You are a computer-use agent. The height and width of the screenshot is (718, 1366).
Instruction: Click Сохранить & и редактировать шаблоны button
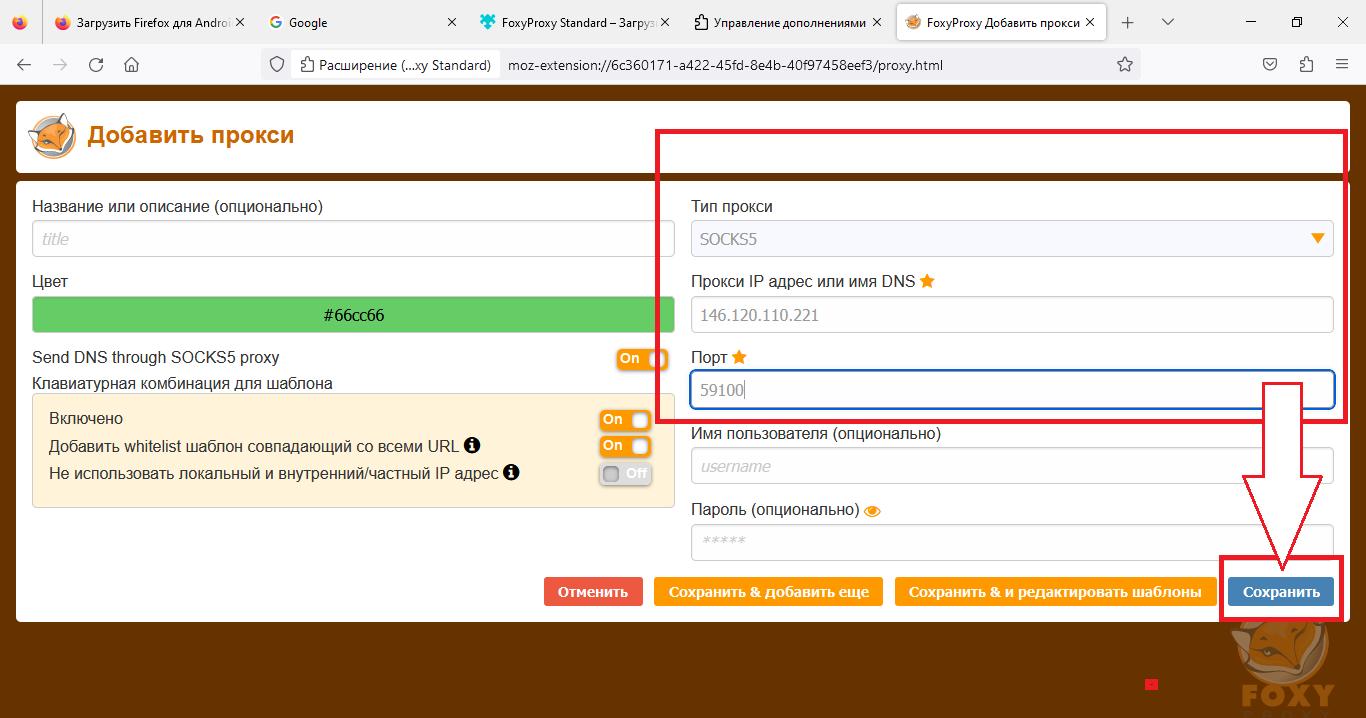pyautogui.click(x=1056, y=592)
